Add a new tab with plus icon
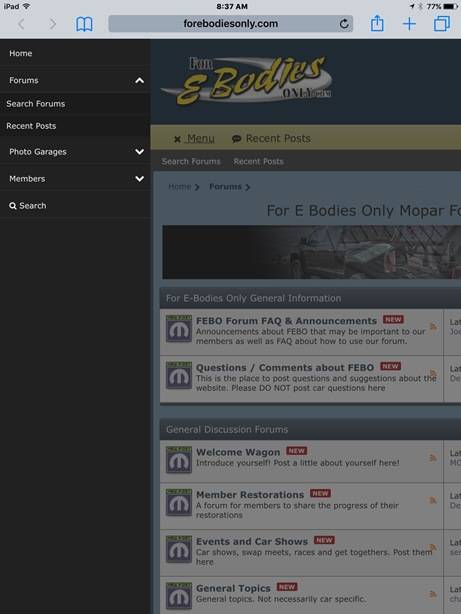461x614 pixels. (x=409, y=24)
